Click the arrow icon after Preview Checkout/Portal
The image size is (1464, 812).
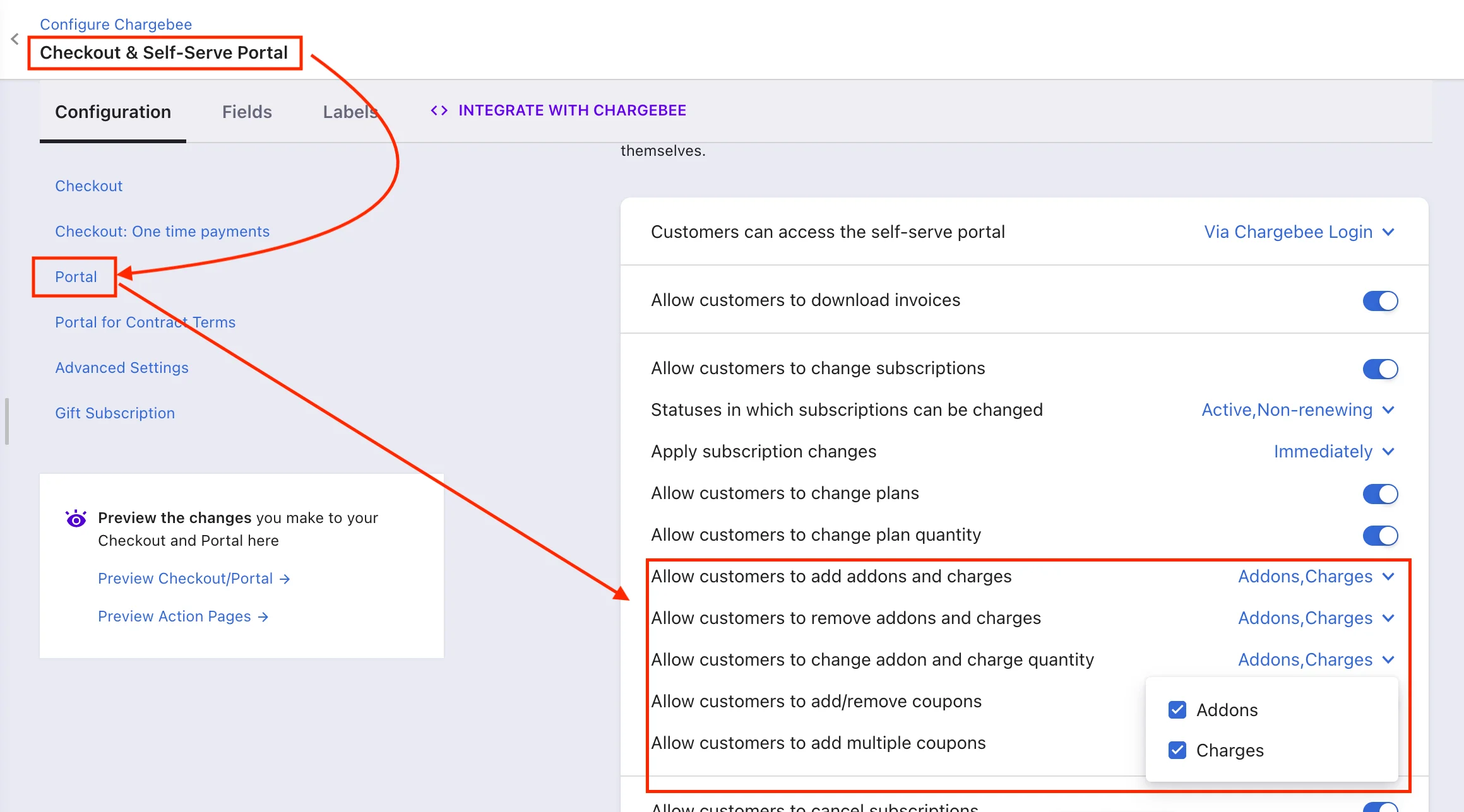[x=285, y=579]
